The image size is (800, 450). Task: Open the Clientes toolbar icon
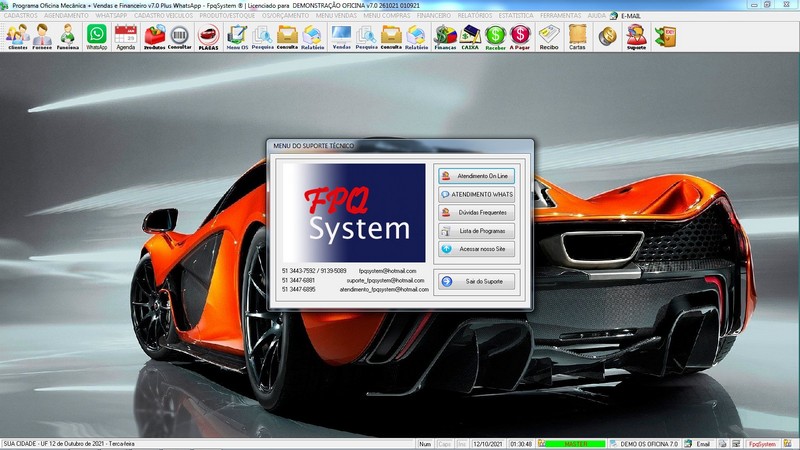(x=17, y=37)
